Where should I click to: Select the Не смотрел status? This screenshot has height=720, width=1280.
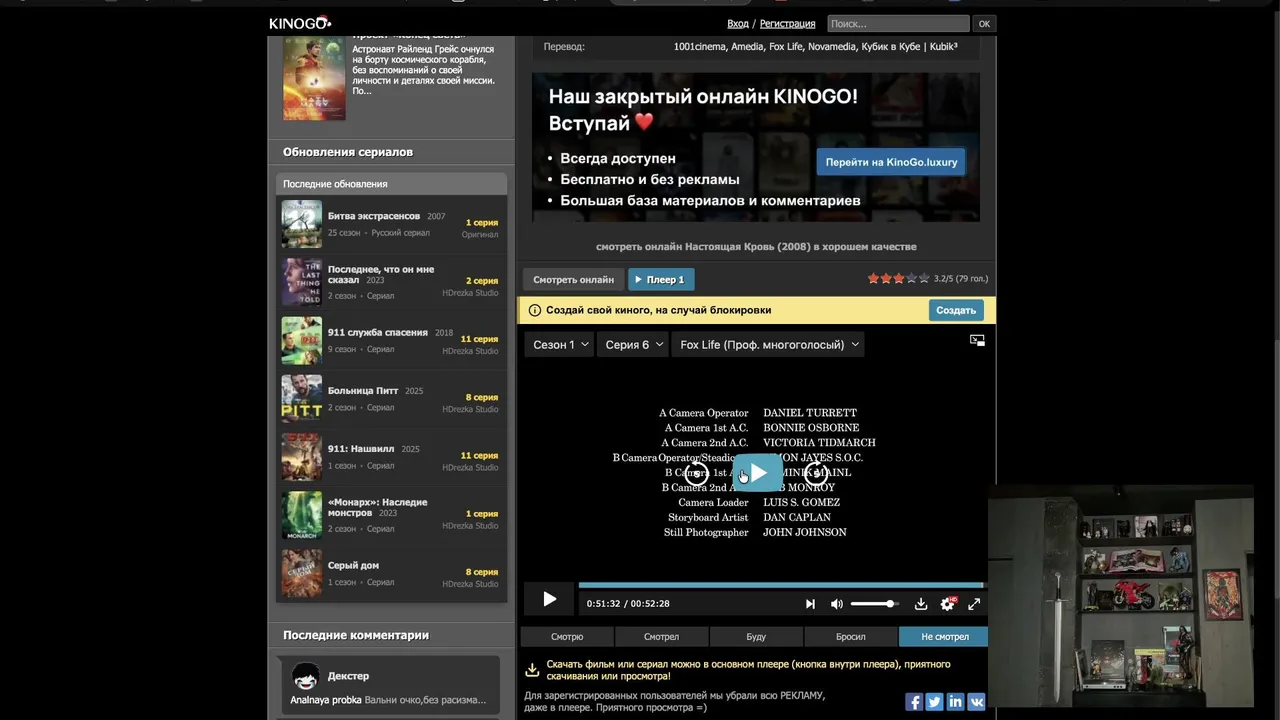[944, 637]
